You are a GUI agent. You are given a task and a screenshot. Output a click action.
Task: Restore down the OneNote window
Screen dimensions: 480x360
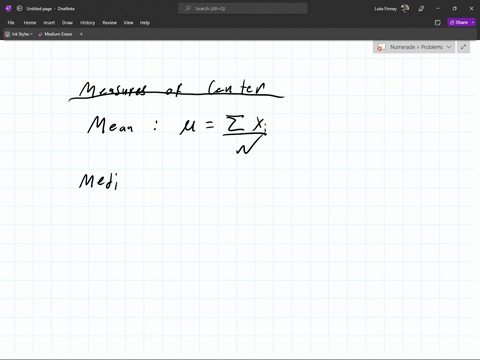[455, 9]
